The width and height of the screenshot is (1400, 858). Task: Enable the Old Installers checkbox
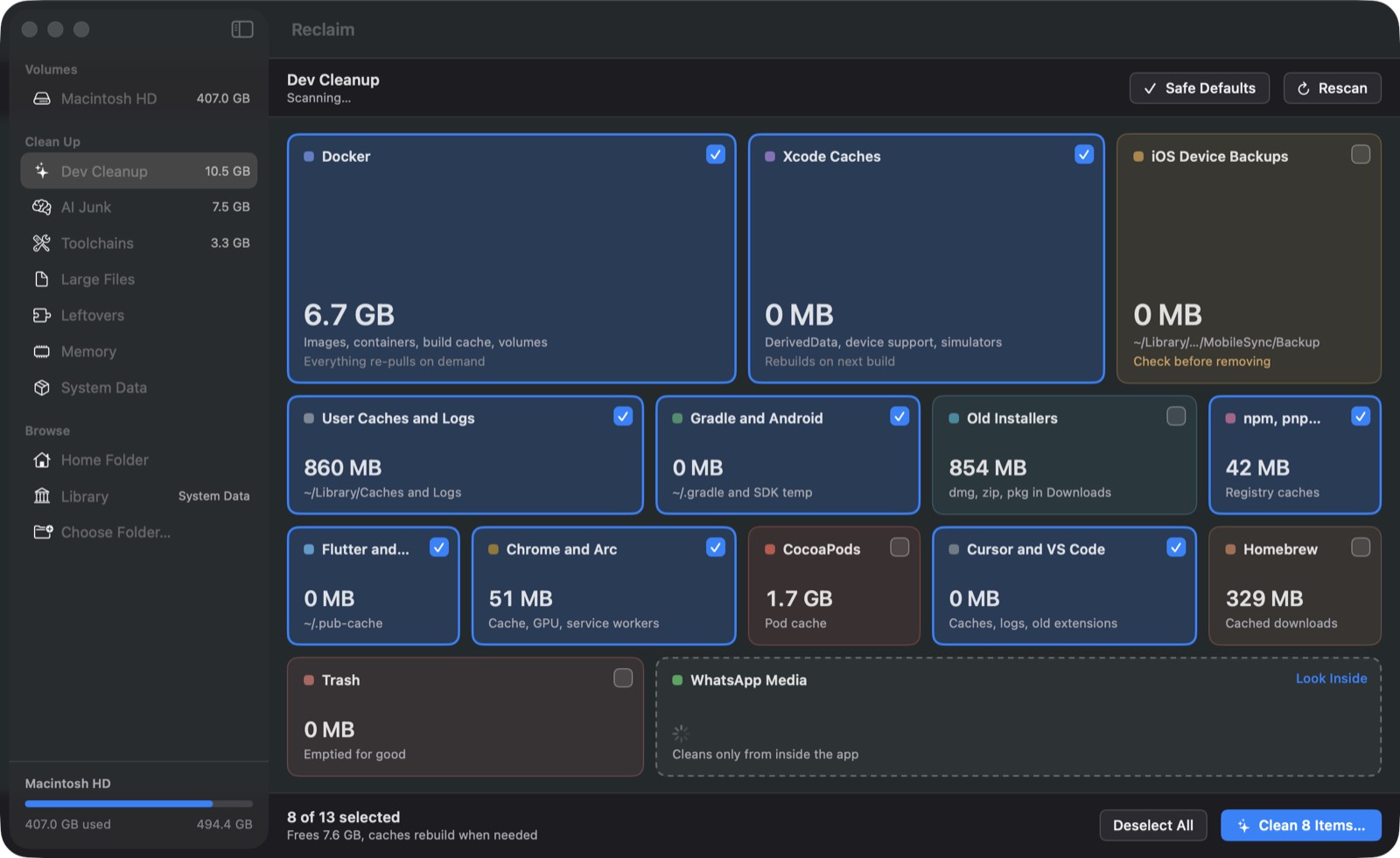pos(1176,416)
